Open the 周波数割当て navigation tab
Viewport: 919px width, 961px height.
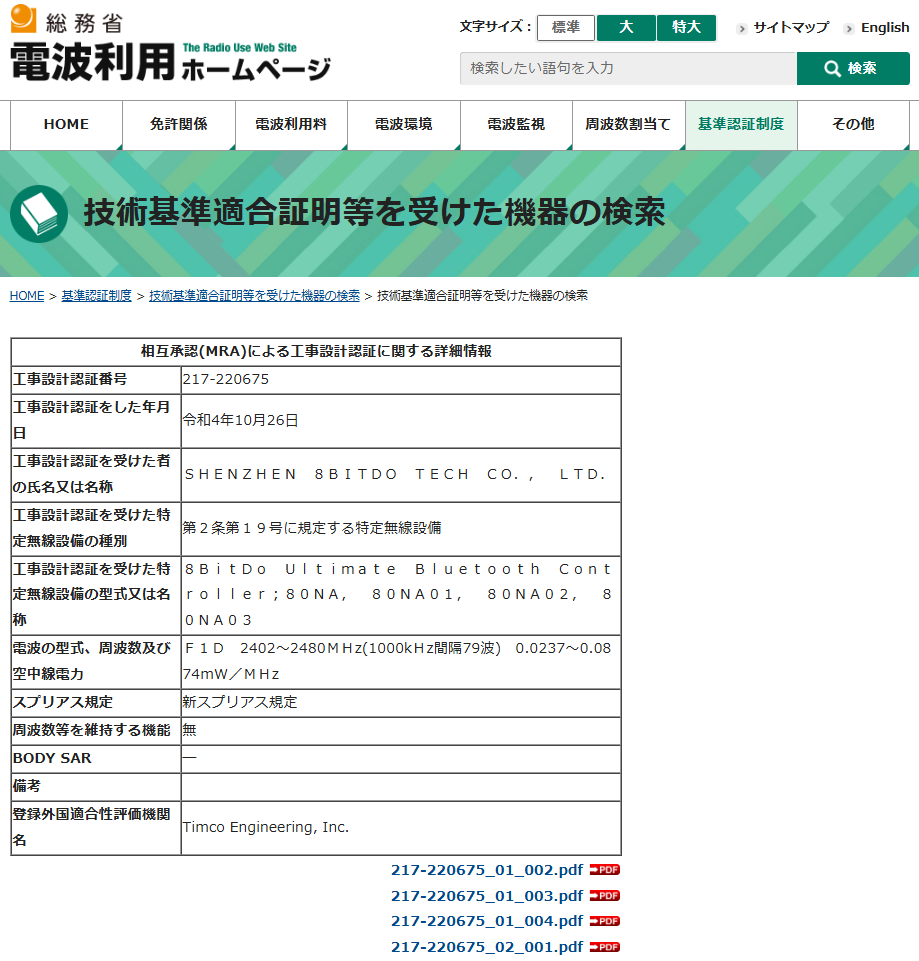click(628, 124)
